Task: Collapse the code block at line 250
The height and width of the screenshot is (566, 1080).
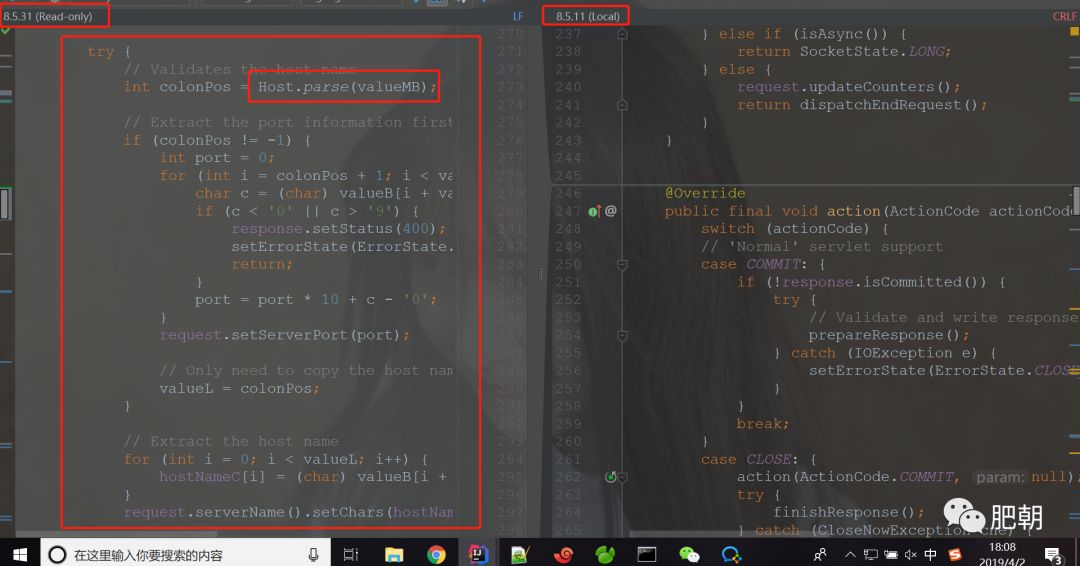Action: tap(622, 264)
